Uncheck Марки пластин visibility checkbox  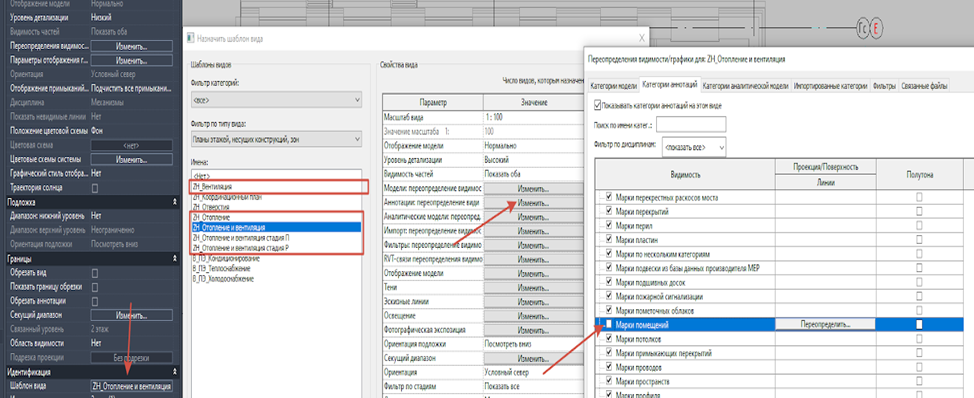click(x=610, y=240)
